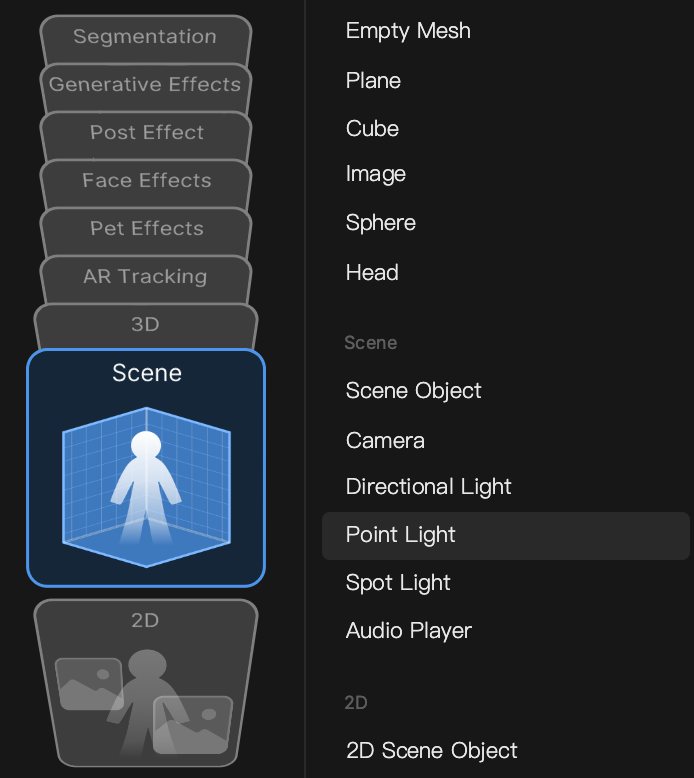Add a Sphere object
The image size is (694, 778).
click(380, 223)
